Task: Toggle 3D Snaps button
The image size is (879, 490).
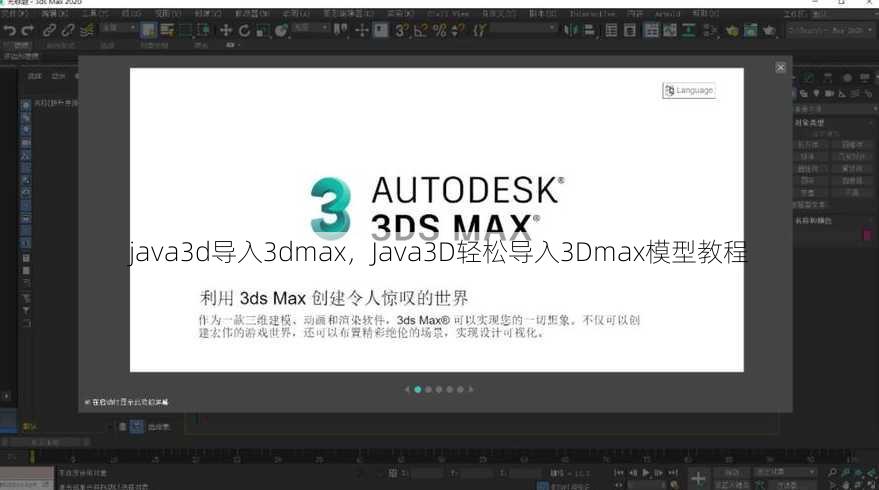Action: [401, 30]
